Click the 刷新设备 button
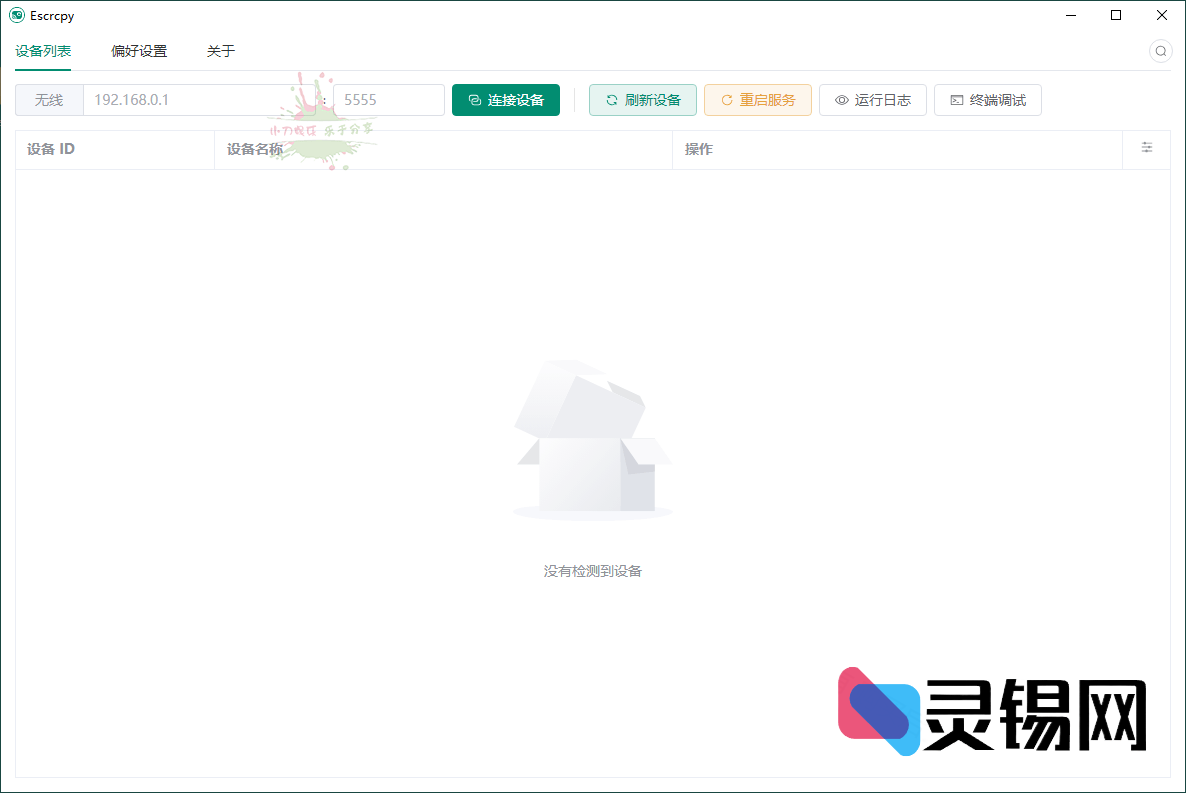1186x793 pixels. [x=642, y=100]
